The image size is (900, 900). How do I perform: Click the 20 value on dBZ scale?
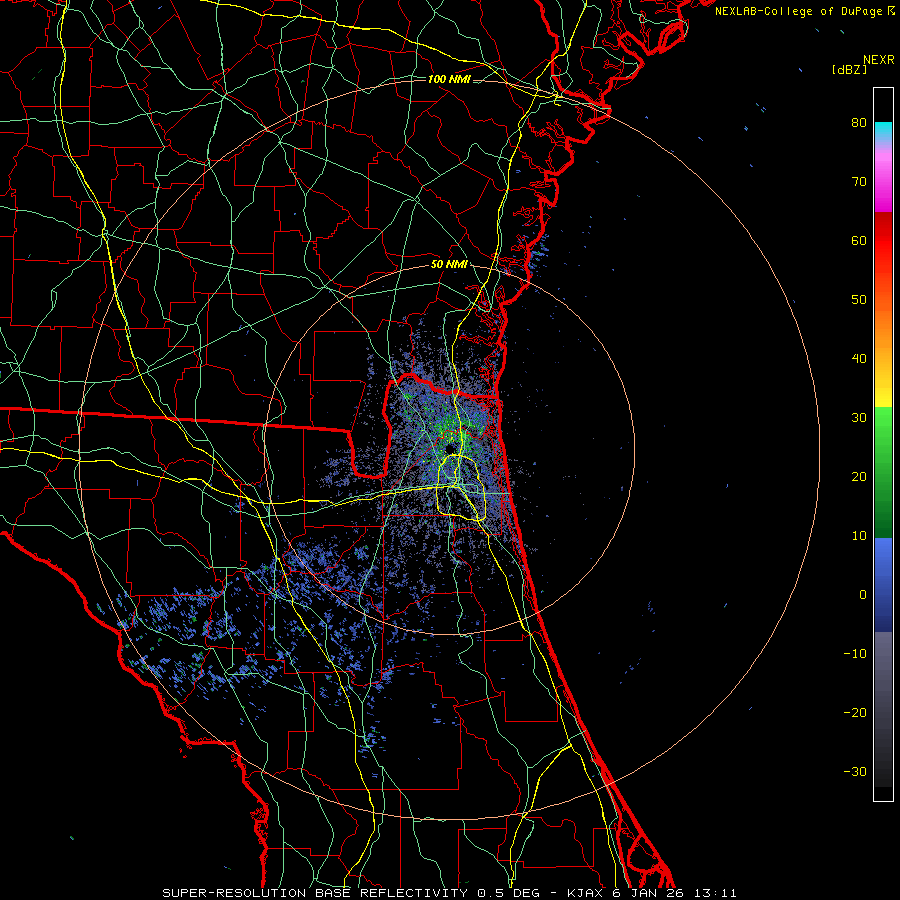859,476
